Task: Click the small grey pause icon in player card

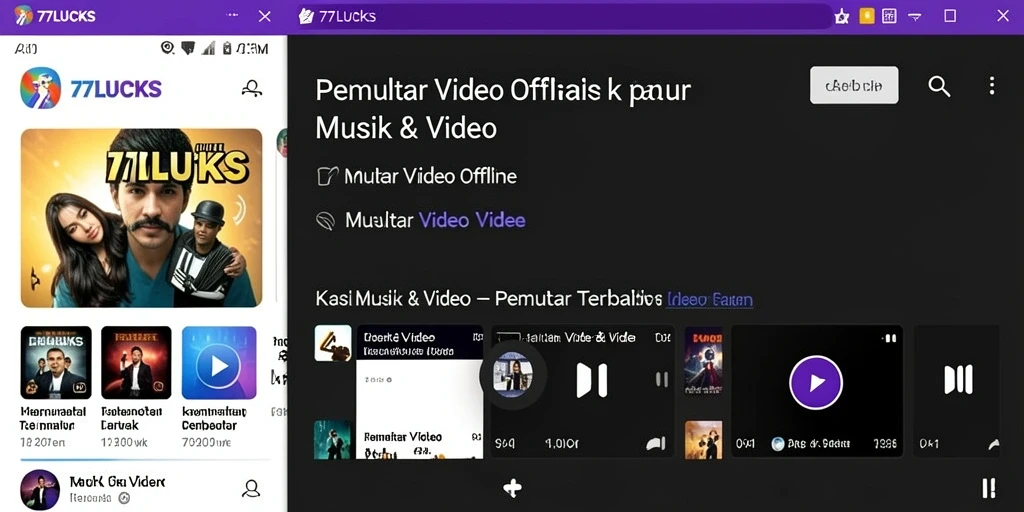Action: click(x=662, y=379)
